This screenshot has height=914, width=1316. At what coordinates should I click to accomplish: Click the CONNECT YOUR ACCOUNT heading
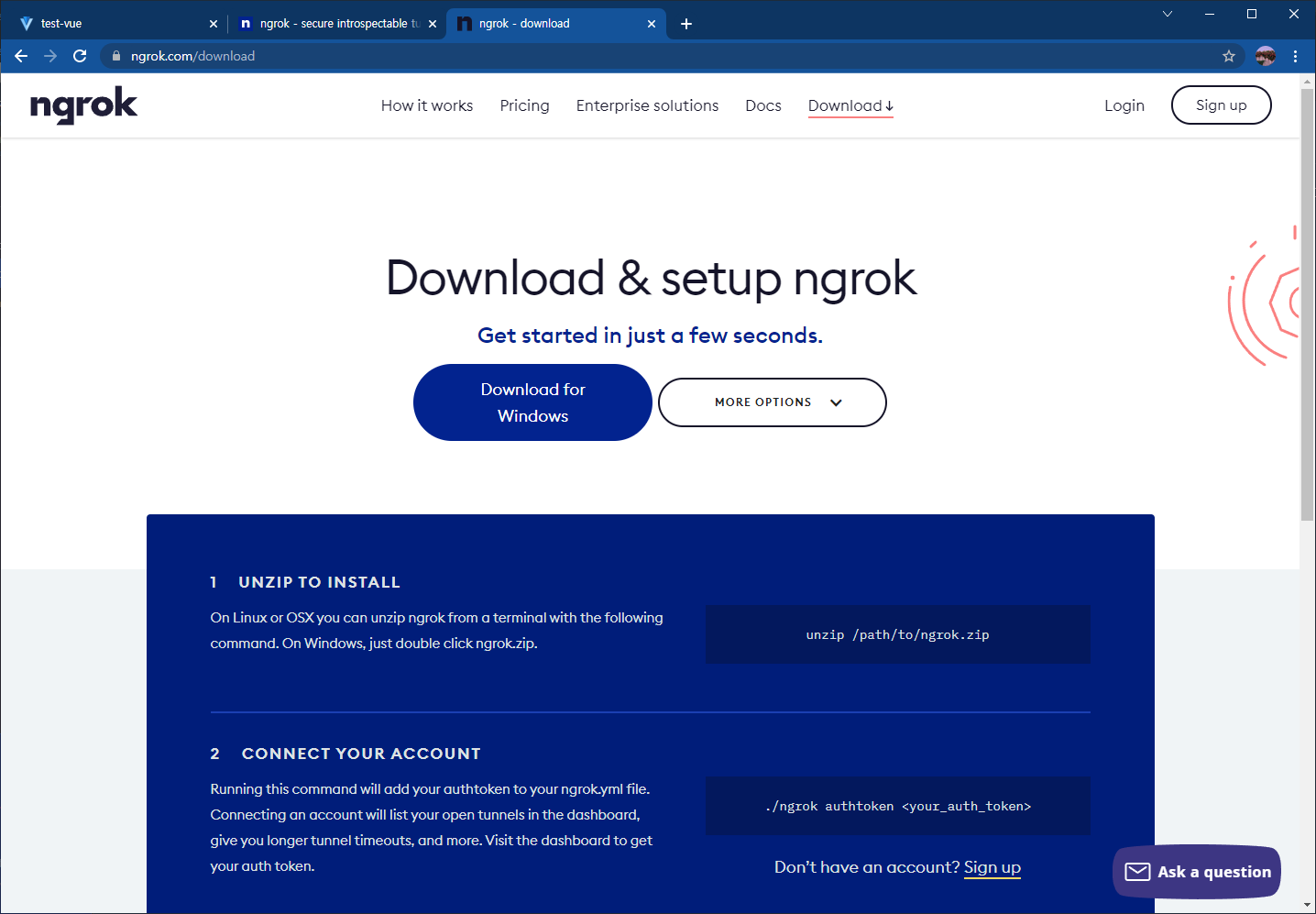(x=361, y=754)
